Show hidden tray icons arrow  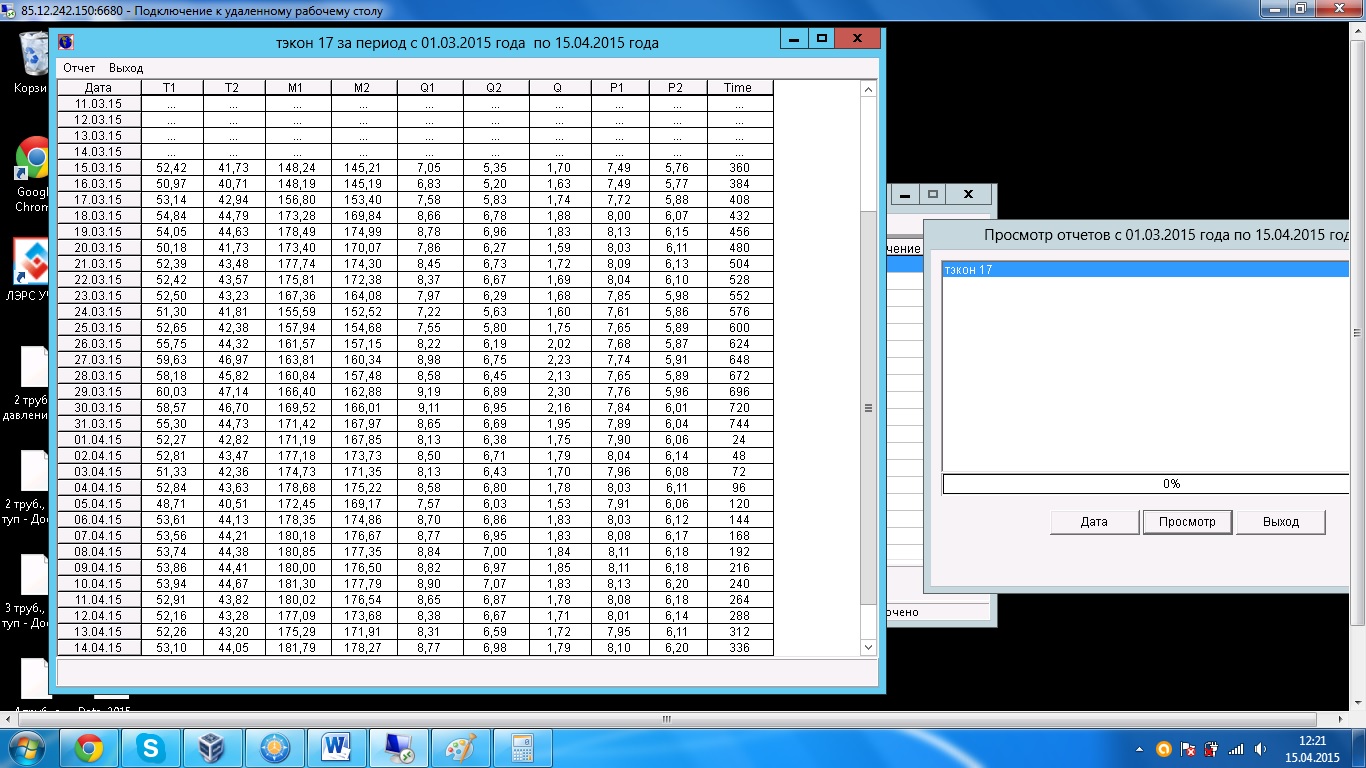click(1141, 749)
